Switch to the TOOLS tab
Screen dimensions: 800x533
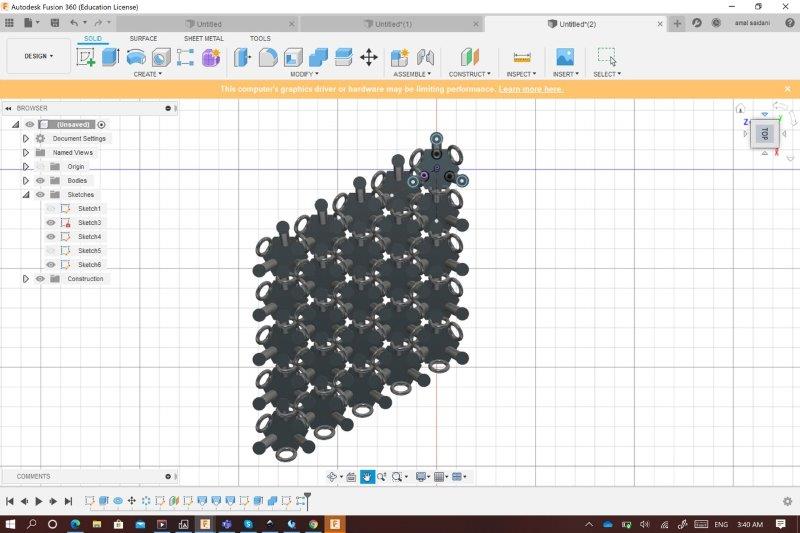(x=260, y=39)
